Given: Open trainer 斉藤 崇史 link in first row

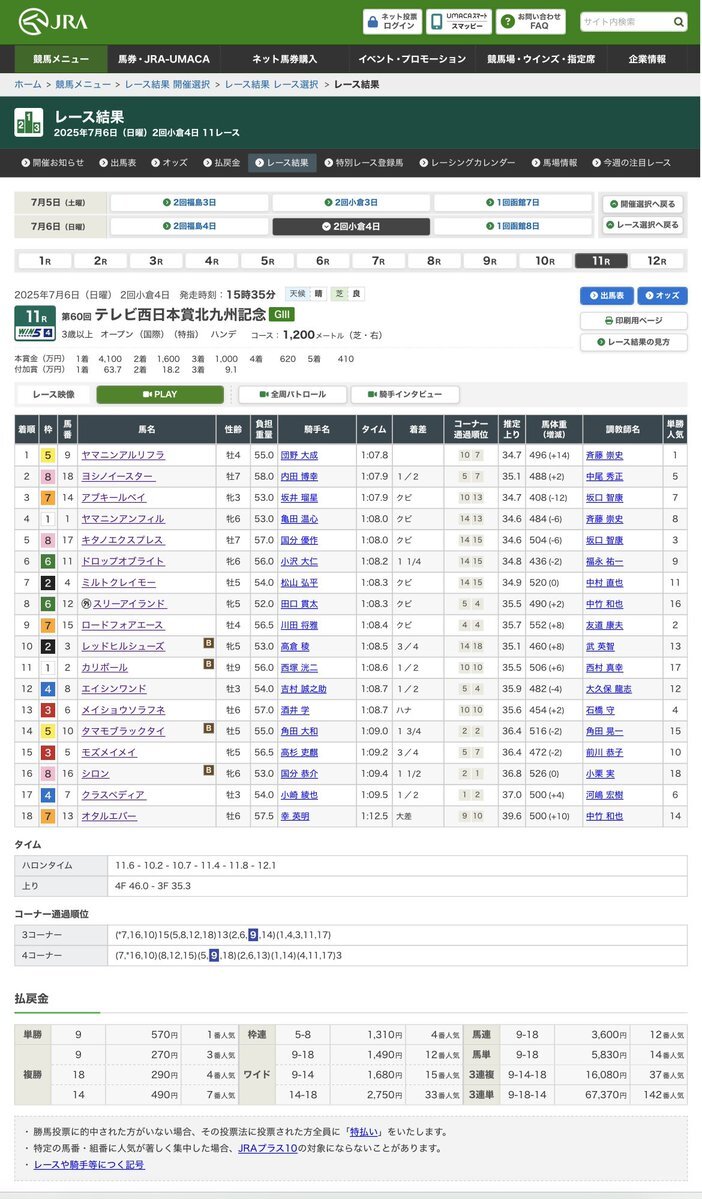Looking at the screenshot, I should click(605, 455).
